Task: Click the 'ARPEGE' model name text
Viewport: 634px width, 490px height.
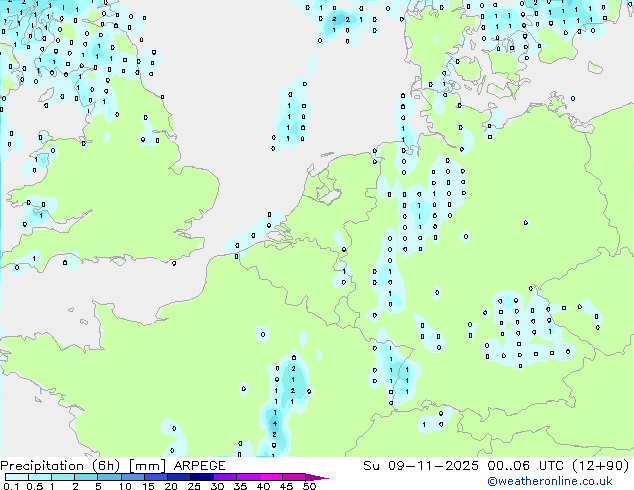Action: [199, 466]
